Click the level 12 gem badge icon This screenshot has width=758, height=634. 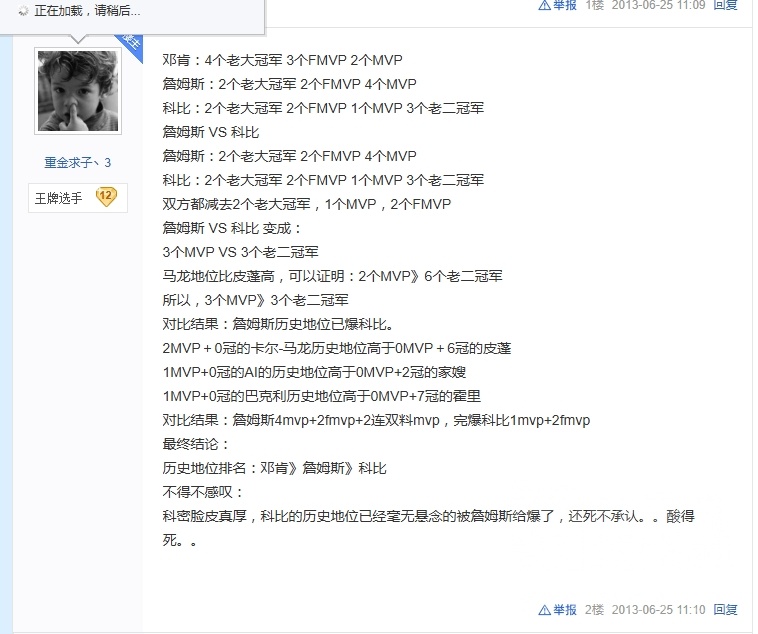click(106, 197)
